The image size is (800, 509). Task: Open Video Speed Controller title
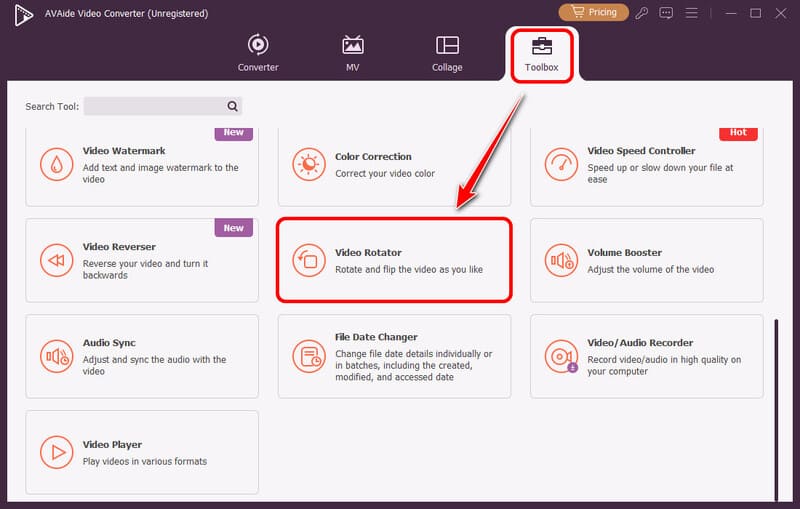(x=641, y=151)
